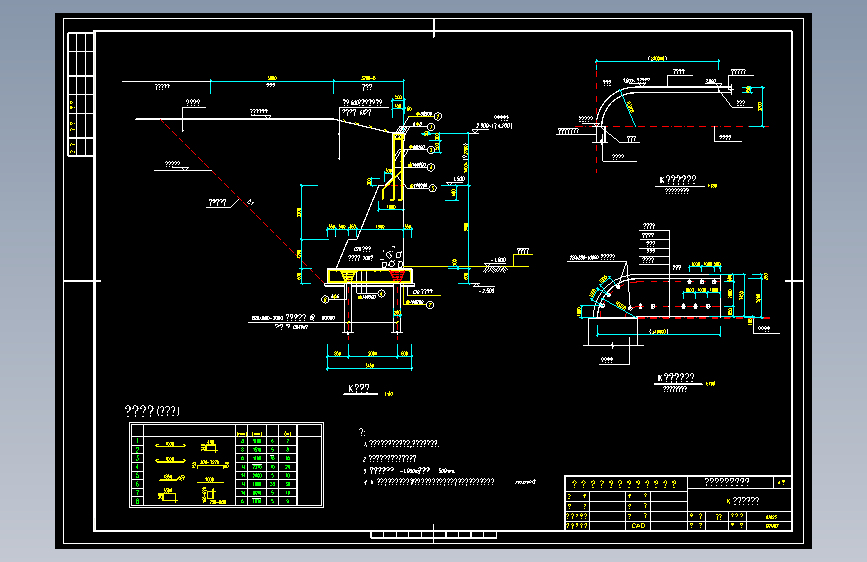Click the "3.500~(4.200)" elevation text
The width and height of the screenshot is (867, 562).
point(494,126)
